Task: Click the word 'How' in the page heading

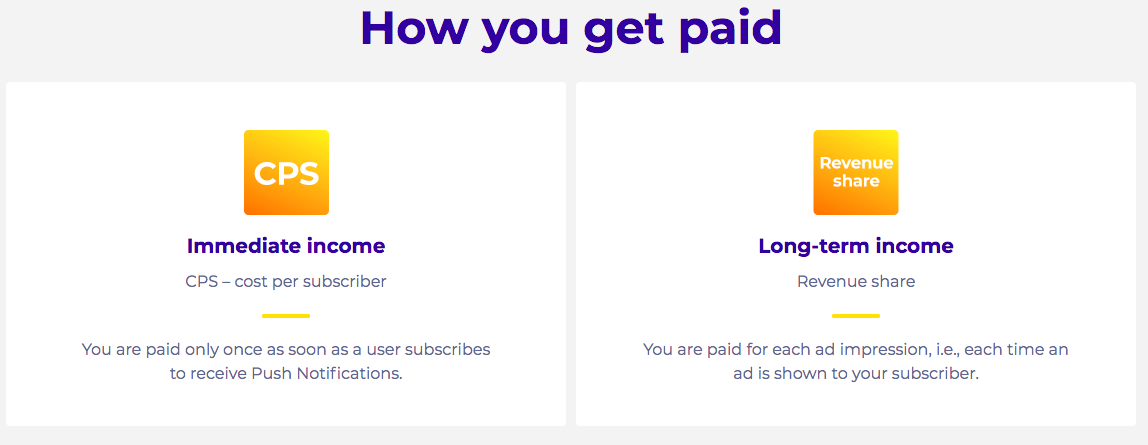Action: pos(412,28)
